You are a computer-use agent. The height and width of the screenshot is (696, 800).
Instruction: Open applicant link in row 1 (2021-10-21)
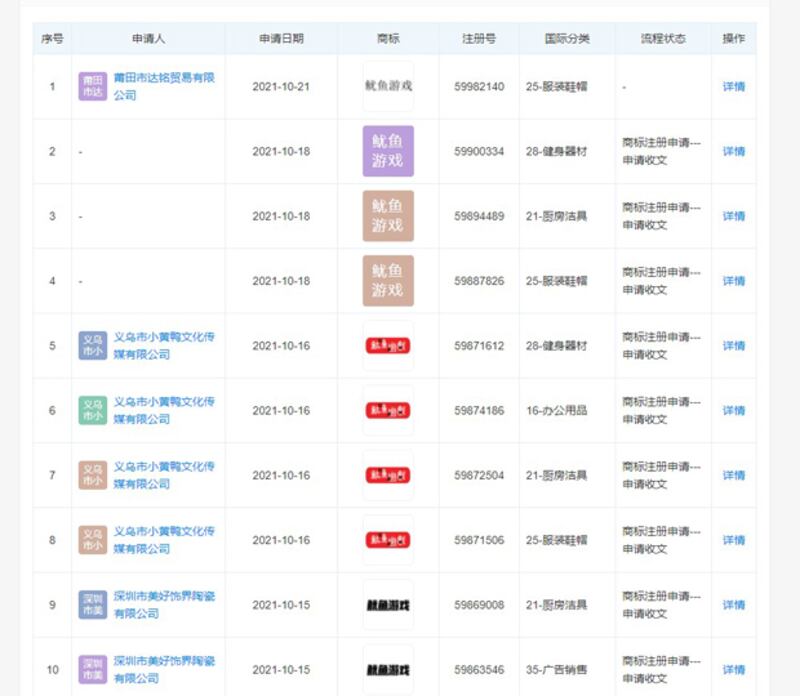click(164, 86)
